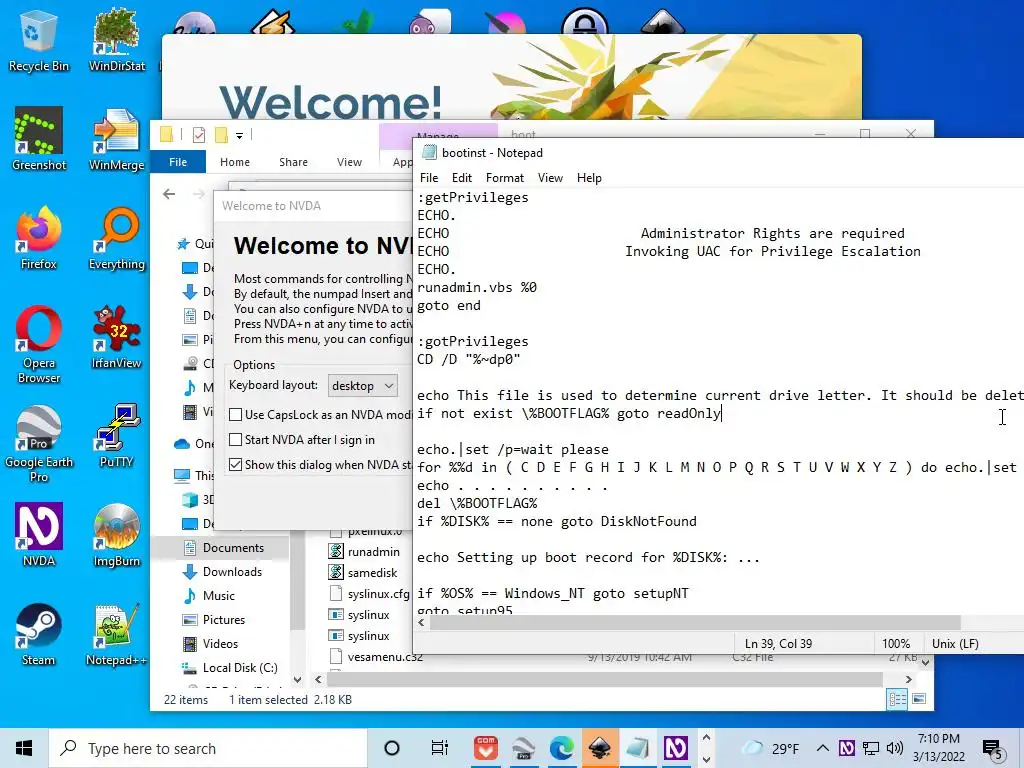The image size is (1024, 768).
Task: Click the Unix (LF) status bar entry
Action: pos(955,643)
